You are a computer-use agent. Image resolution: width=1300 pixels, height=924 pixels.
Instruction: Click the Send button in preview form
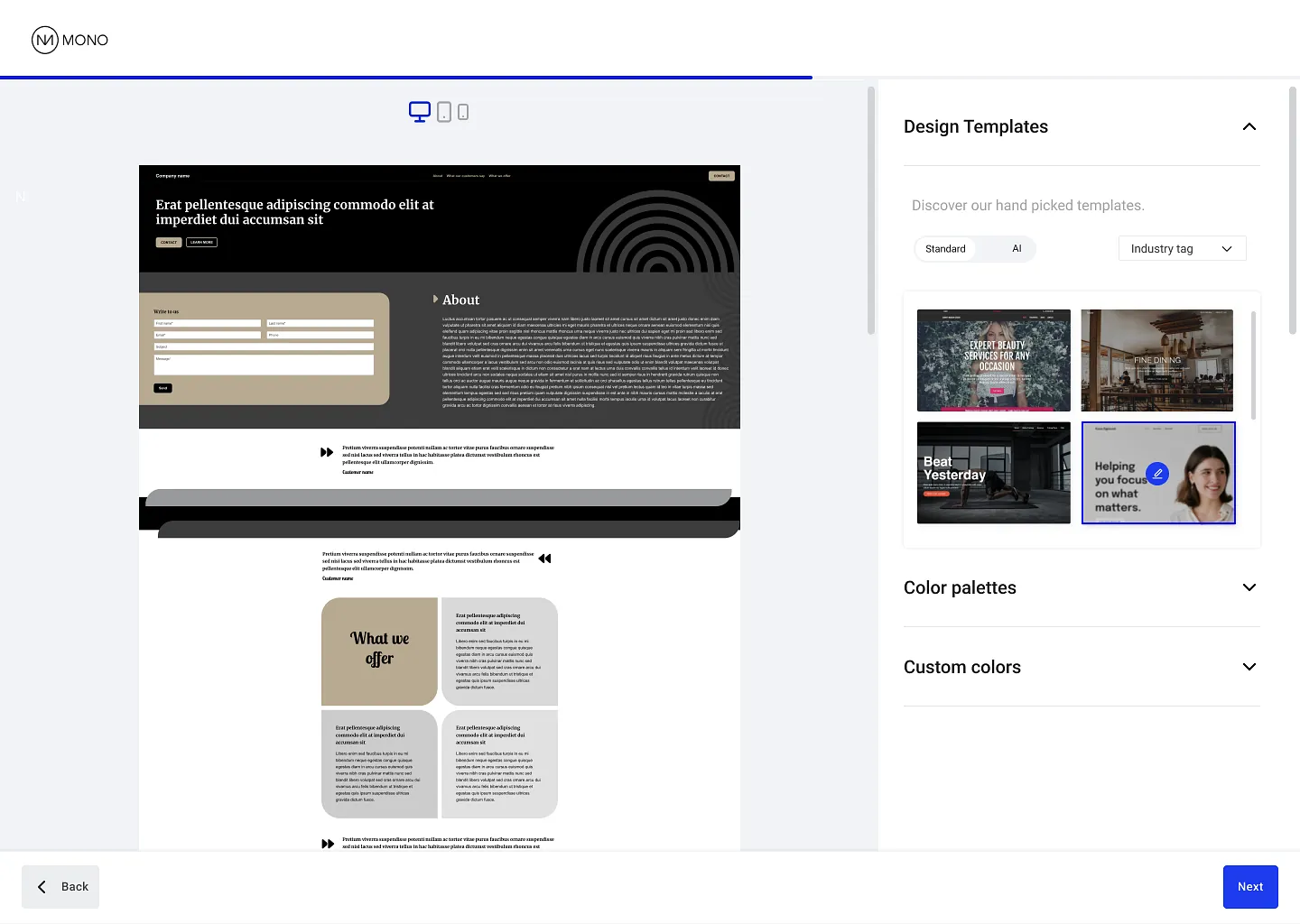(x=163, y=388)
